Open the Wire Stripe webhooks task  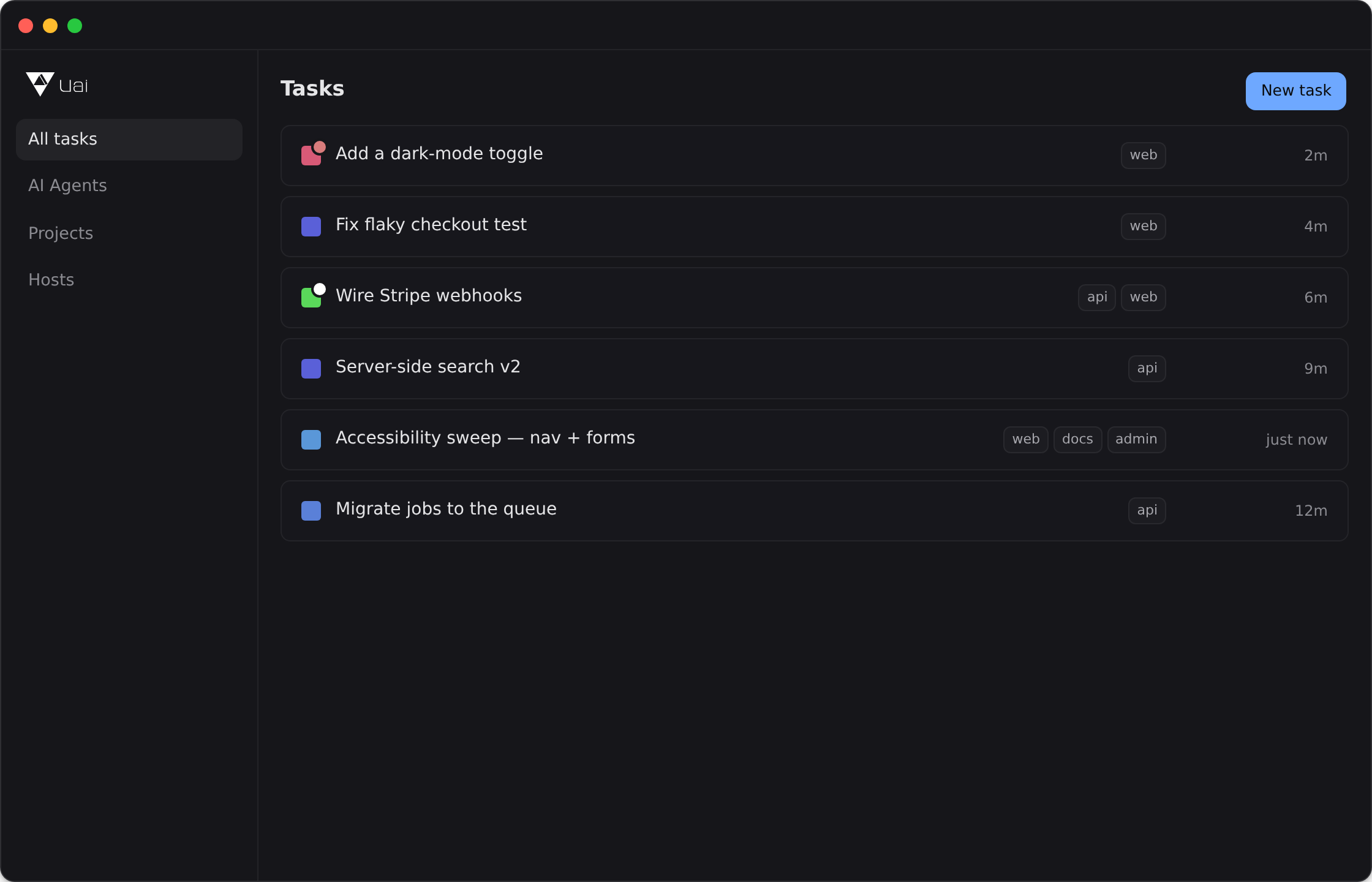click(x=814, y=298)
